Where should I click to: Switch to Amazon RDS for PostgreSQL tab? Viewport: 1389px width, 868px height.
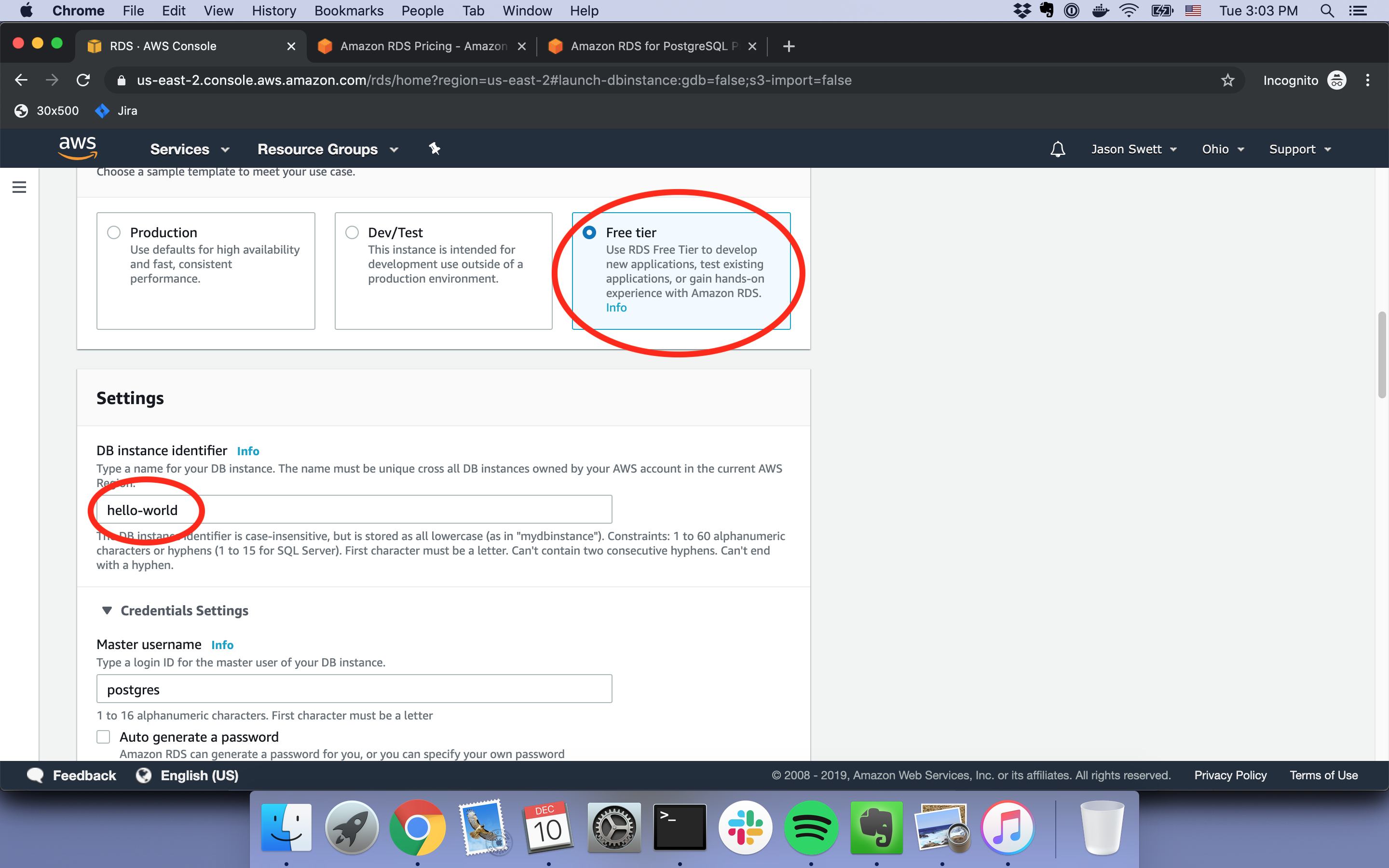(652, 46)
